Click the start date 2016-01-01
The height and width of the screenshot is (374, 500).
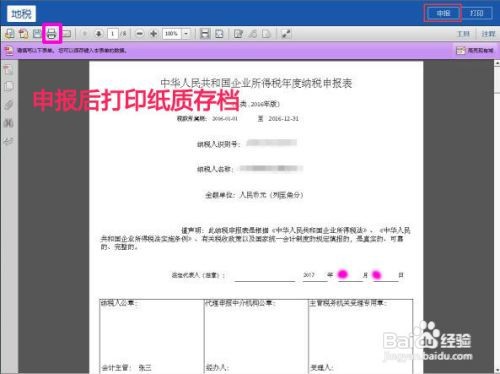tap(225, 119)
